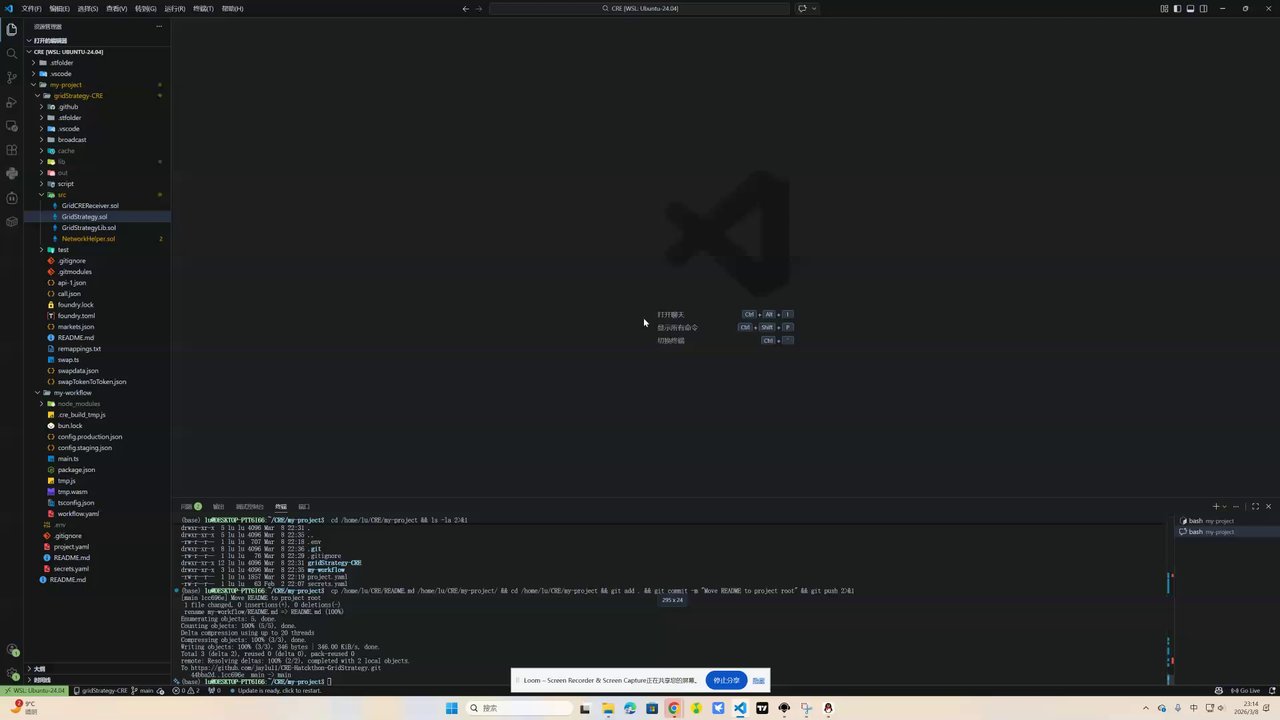Open the Explorer view in activity bar
This screenshot has width=1280, height=720.
point(12,29)
